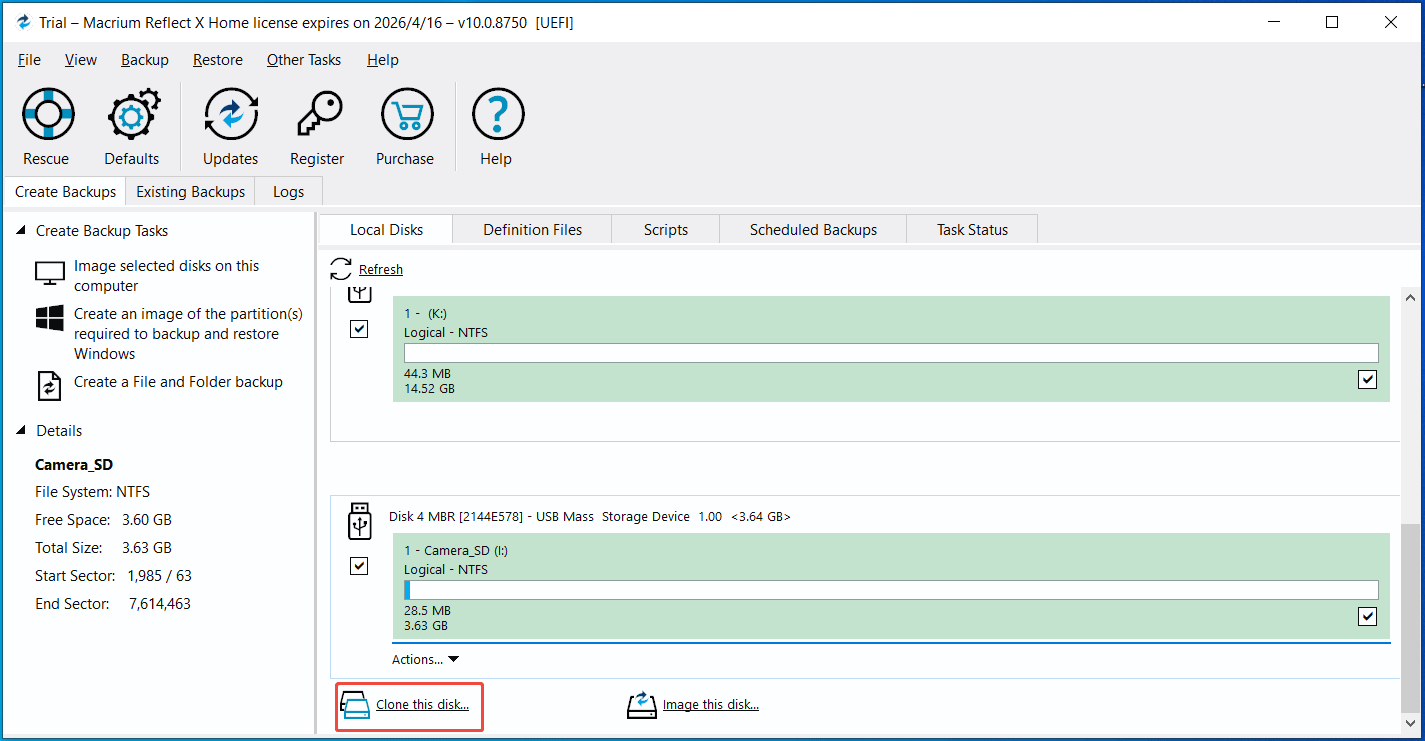1425x741 pixels.
Task: Click the File and Folder backup icon
Action: (49, 385)
